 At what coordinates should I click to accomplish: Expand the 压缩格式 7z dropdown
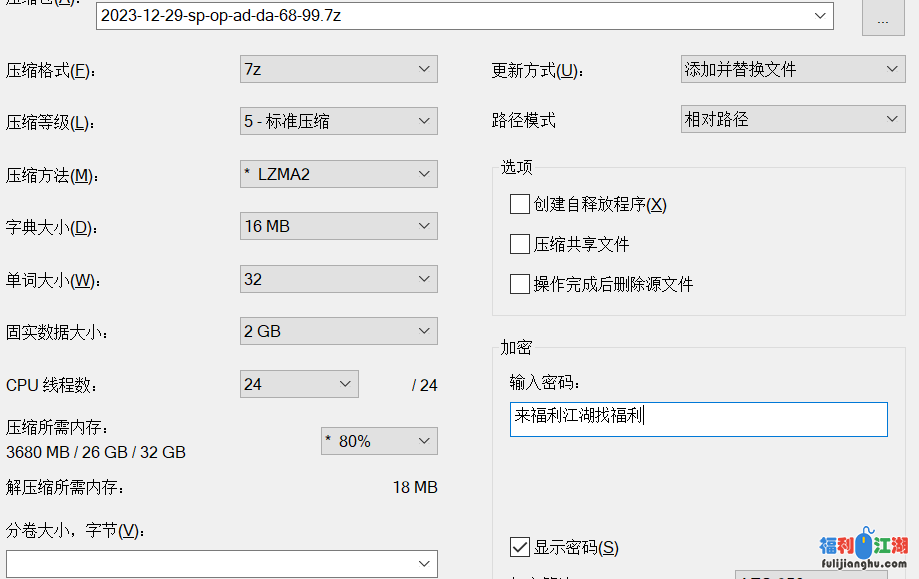338,69
